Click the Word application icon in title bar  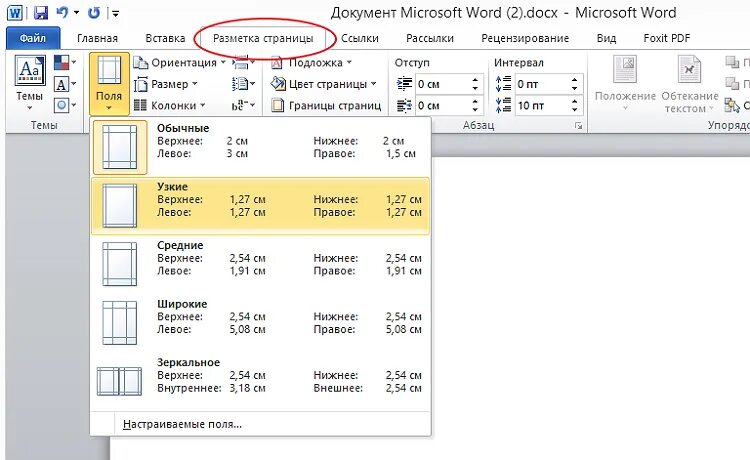(x=15, y=13)
